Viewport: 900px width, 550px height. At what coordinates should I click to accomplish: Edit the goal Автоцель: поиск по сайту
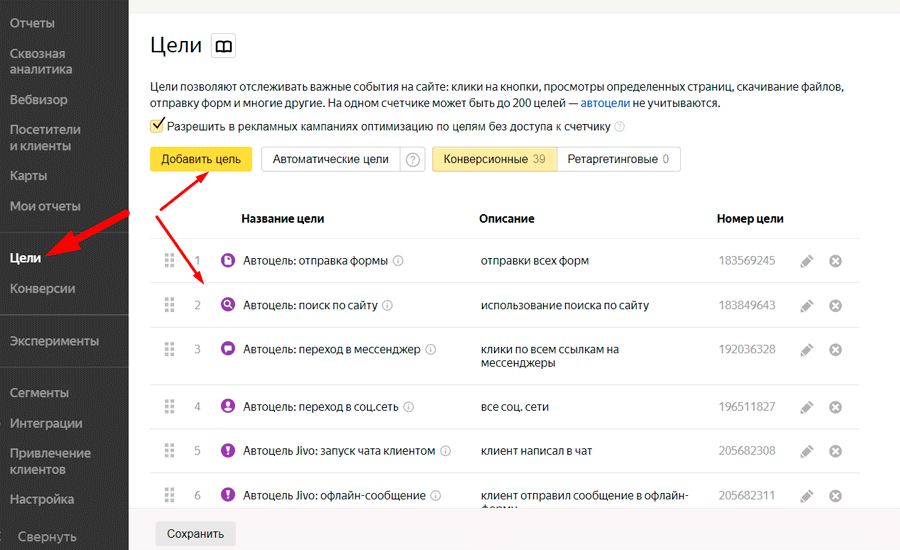[x=806, y=306]
